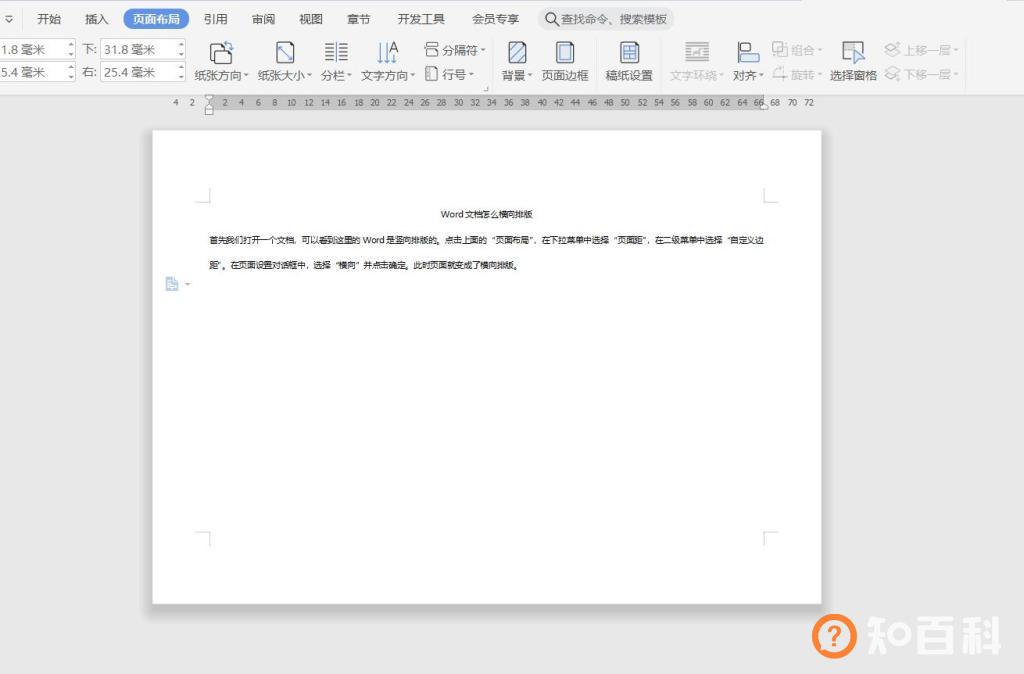Click the 分隔符 break icon
The width and height of the screenshot is (1024, 674).
point(431,49)
